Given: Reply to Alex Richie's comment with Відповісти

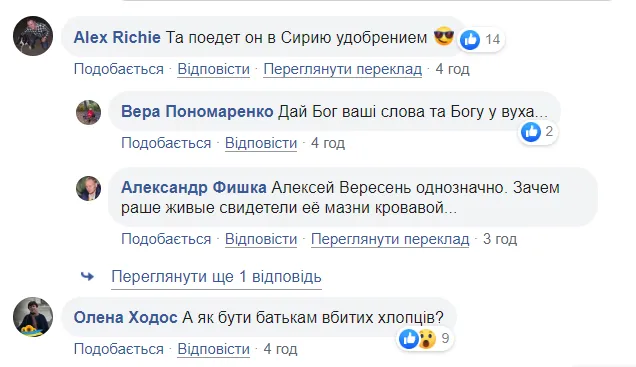Looking at the screenshot, I should pos(214,69).
